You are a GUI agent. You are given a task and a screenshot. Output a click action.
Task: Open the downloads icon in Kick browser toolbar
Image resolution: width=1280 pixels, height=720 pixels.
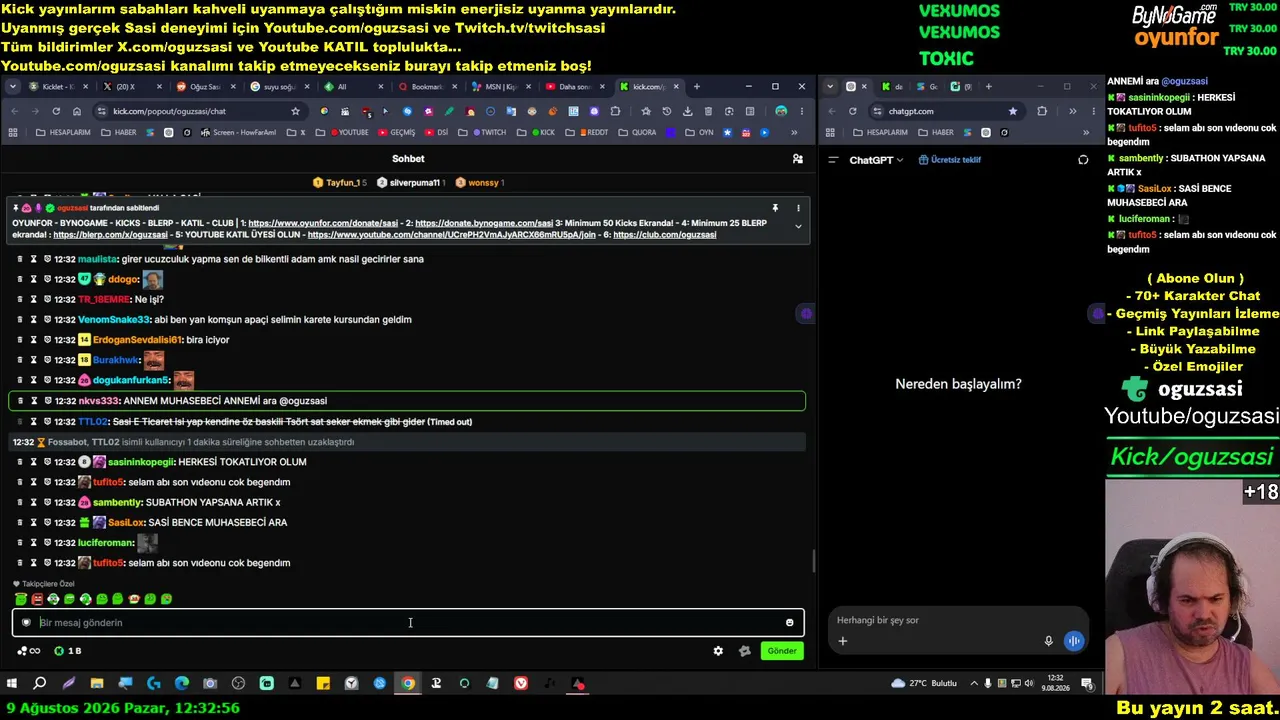pyautogui.click(x=687, y=111)
